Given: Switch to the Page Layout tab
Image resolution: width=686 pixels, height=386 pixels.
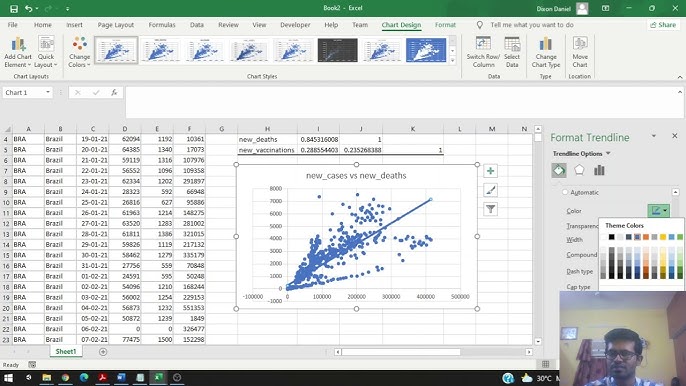Looking at the screenshot, I should point(116,25).
